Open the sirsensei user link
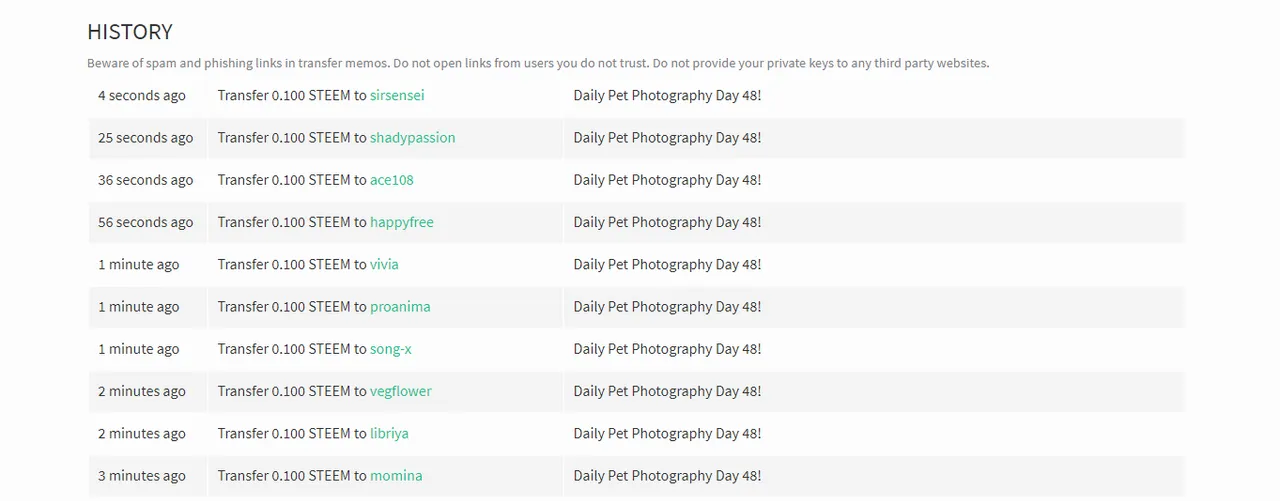The image size is (1280, 501). tap(397, 96)
